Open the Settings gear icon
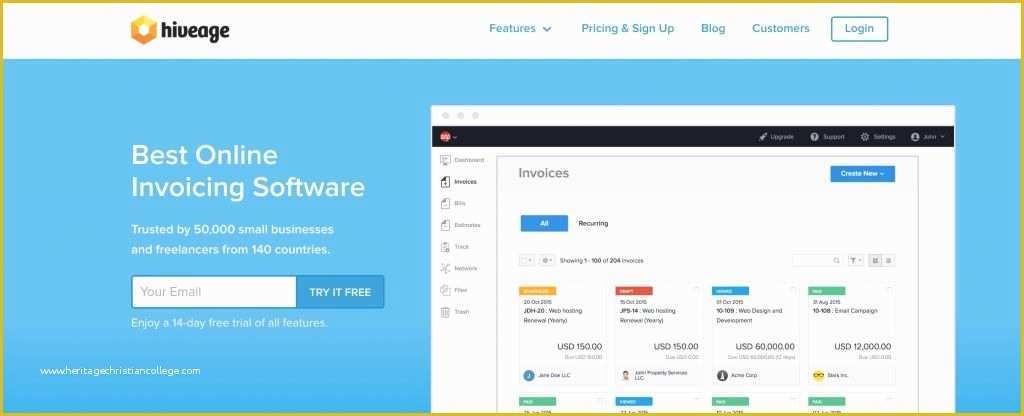Viewport: 1024px width, 416px height. (x=865, y=137)
